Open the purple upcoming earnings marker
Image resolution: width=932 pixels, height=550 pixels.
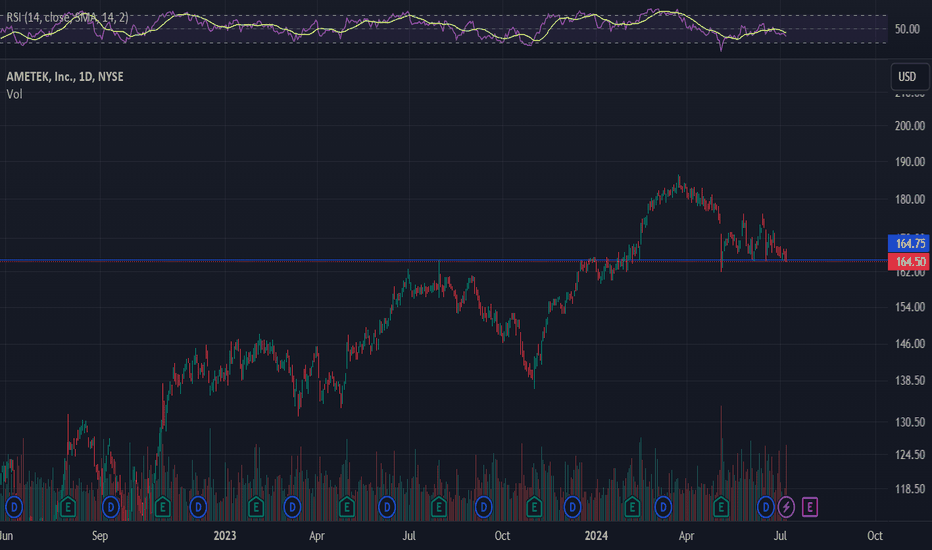pyautogui.click(x=810, y=507)
